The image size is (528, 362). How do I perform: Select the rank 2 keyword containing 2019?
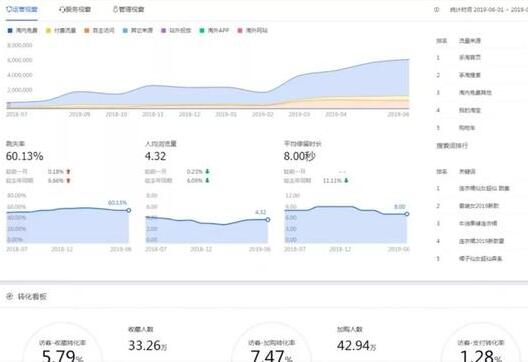[479, 206]
